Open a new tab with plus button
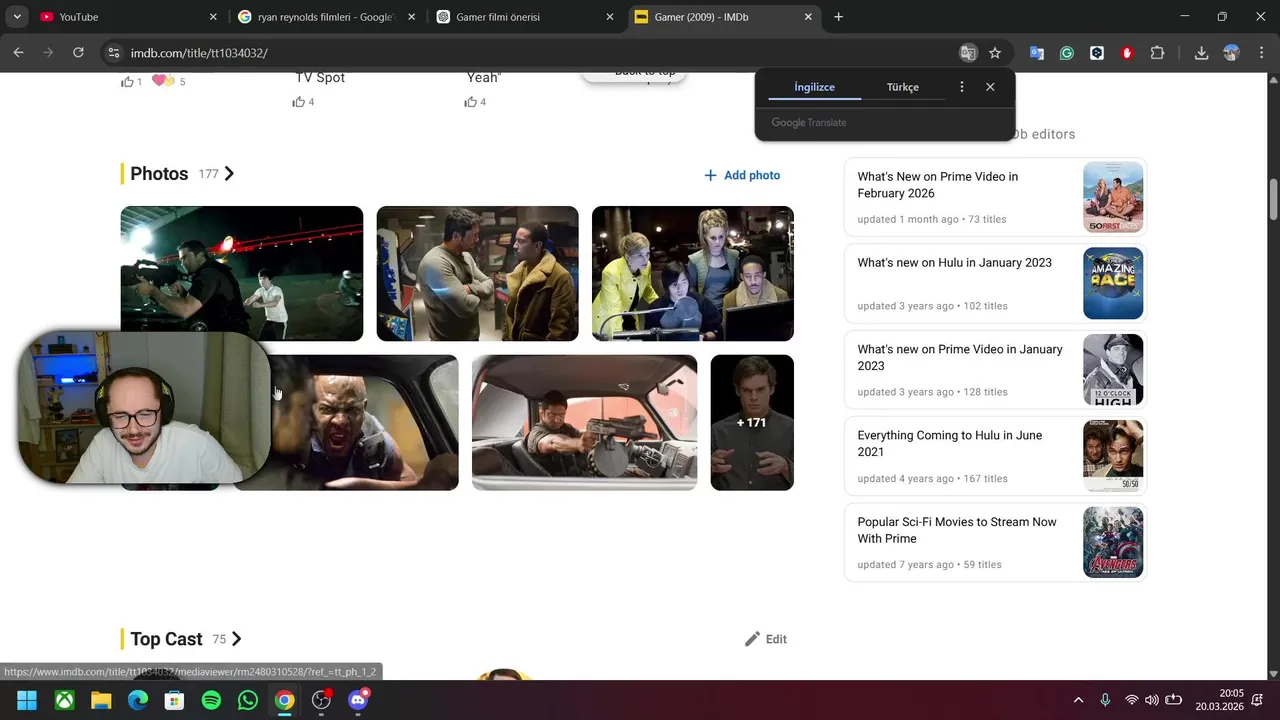Image resolution: width=1280 pixels, height=720 pixels. click(x=838, y=17)
